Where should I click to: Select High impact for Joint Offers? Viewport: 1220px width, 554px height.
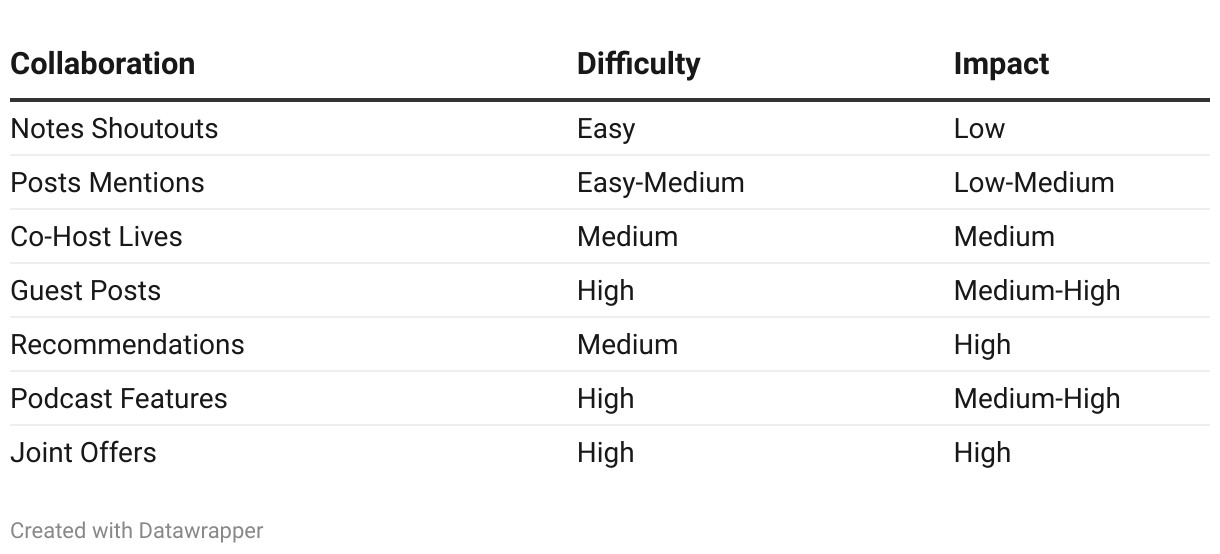pyautogui.click(x=981, y=453)
